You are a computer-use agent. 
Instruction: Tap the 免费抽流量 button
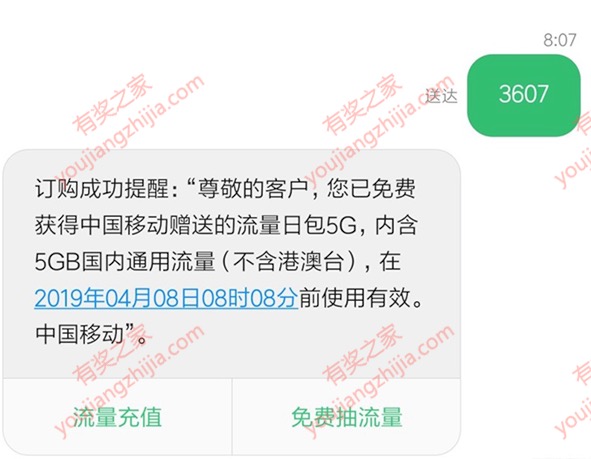(x=347, y=417)
